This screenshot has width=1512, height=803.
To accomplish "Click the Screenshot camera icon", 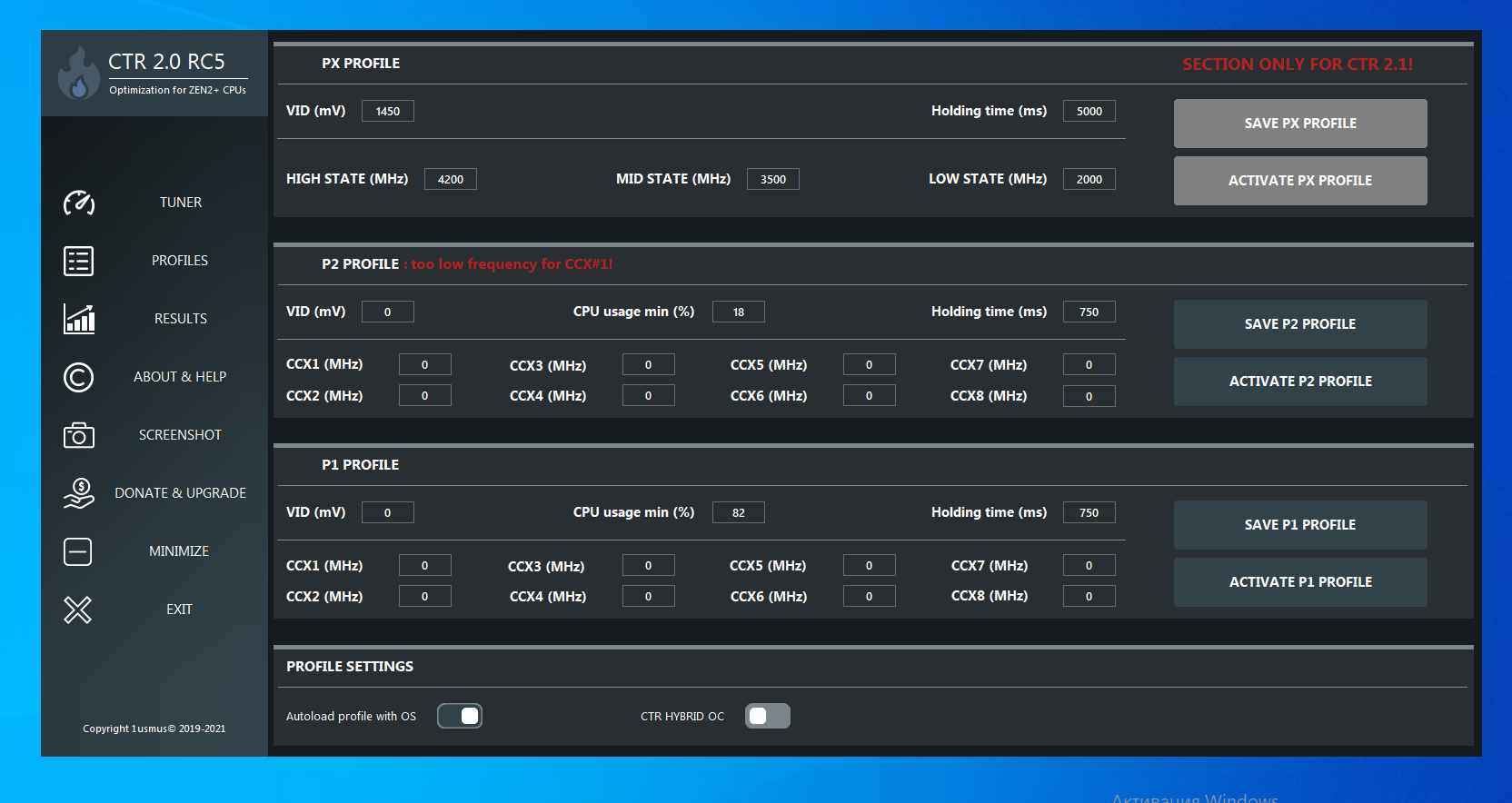I will click(79, 435).
